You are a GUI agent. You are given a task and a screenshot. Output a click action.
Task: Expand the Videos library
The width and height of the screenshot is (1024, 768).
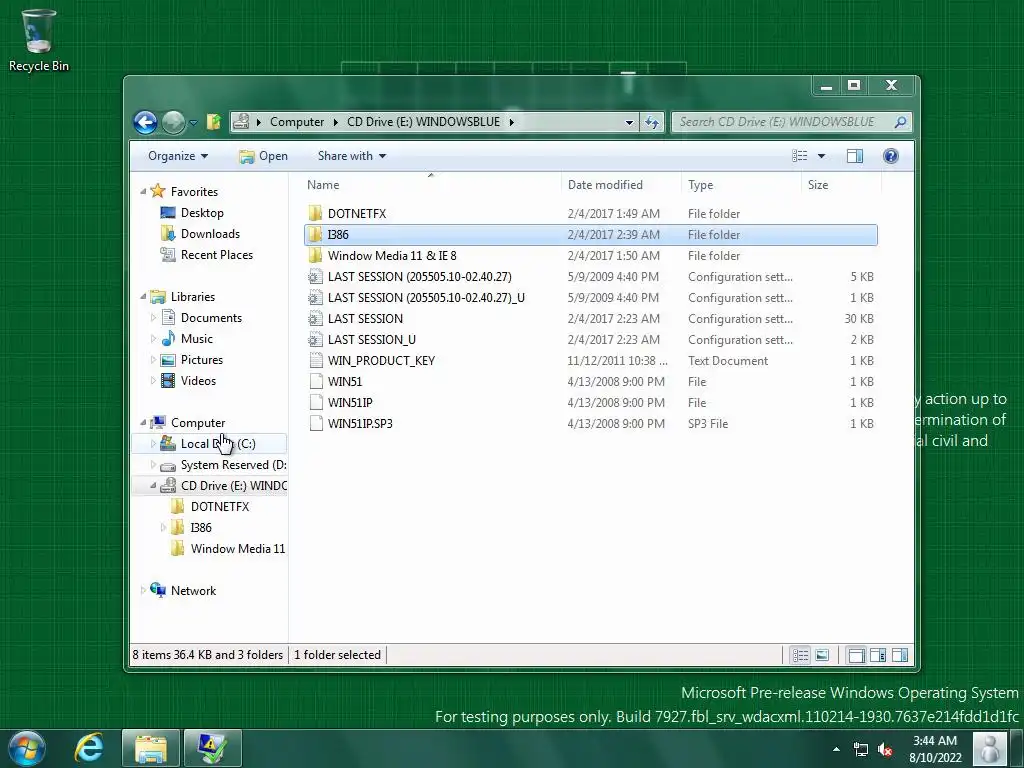(153, 380)
